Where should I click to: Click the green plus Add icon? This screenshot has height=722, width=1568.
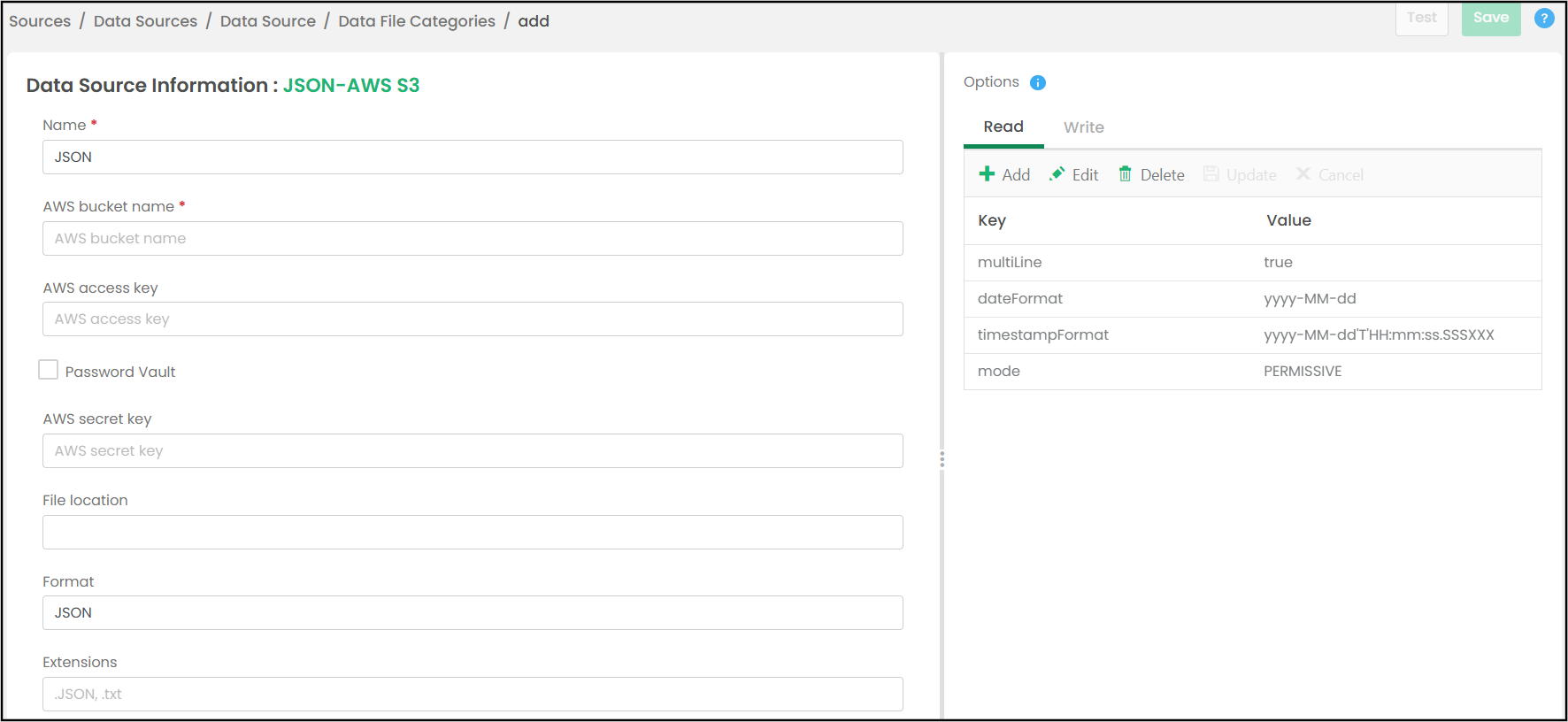(x=987, y=174)
